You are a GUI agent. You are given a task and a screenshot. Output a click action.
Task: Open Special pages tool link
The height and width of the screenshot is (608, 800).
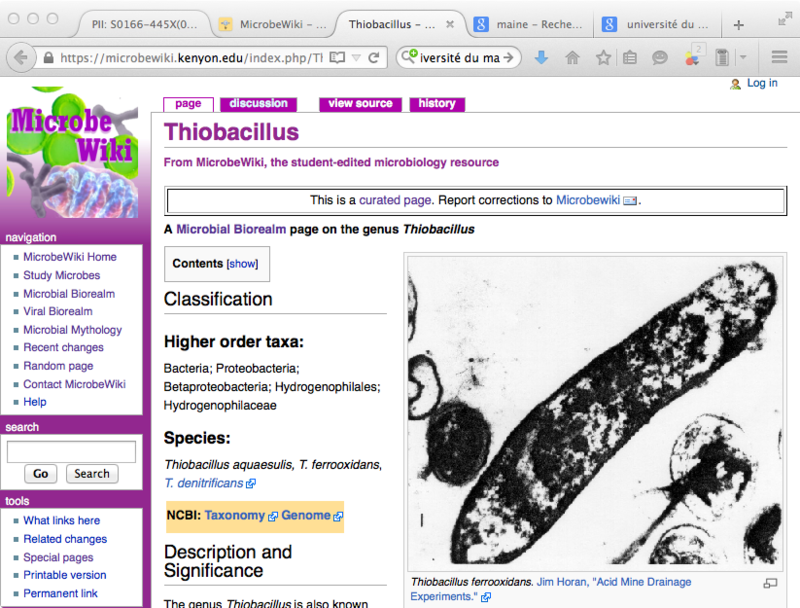click(58, 557)
